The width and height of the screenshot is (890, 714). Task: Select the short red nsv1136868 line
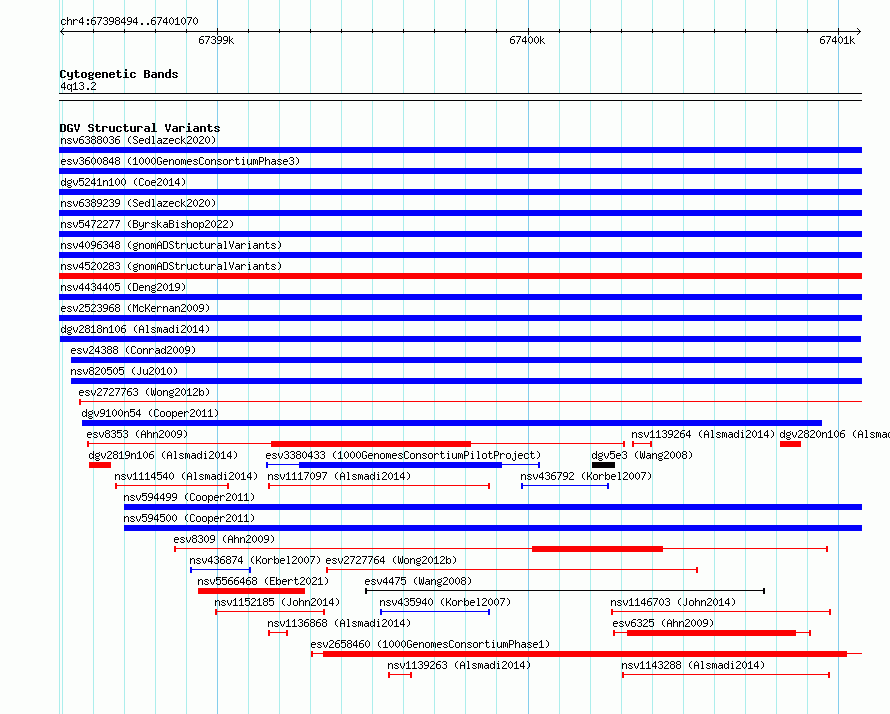tap(278, 633)
